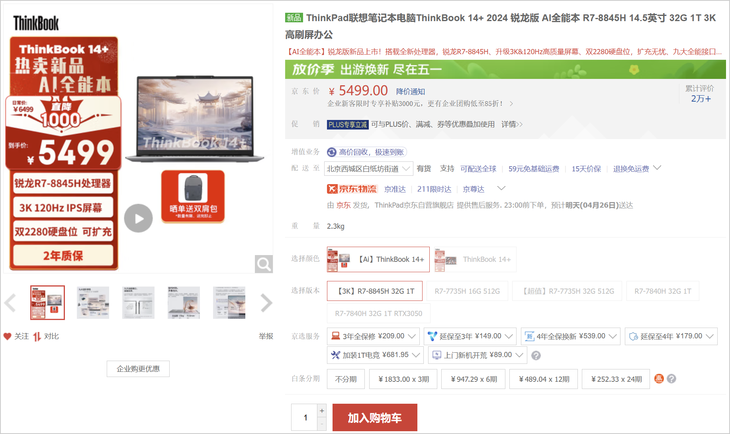Select first product thumbnail with red banner
The width and height of the screenshot is (730, 434).
[47, 303]
